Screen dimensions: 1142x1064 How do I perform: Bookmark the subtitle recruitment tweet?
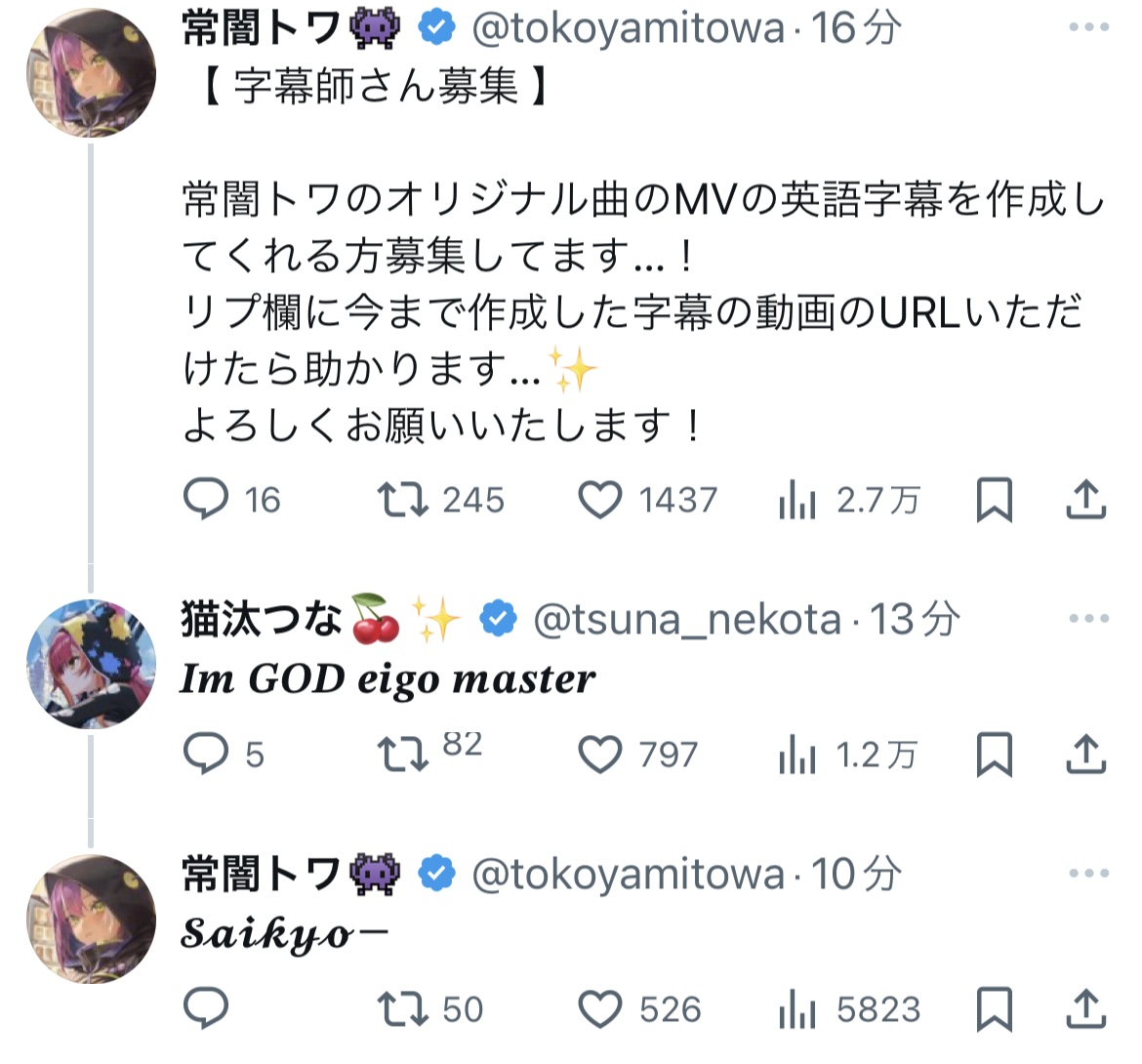994,500
